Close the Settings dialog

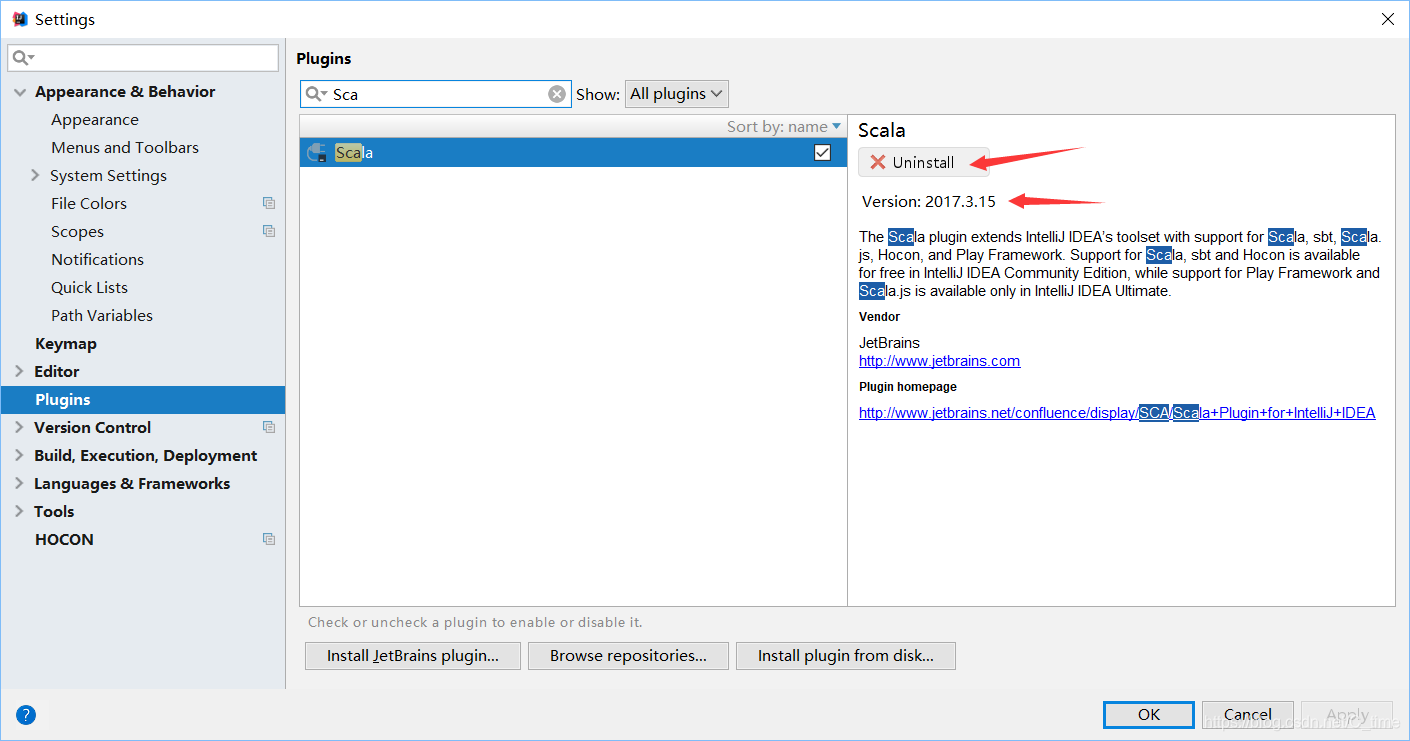1387,19
